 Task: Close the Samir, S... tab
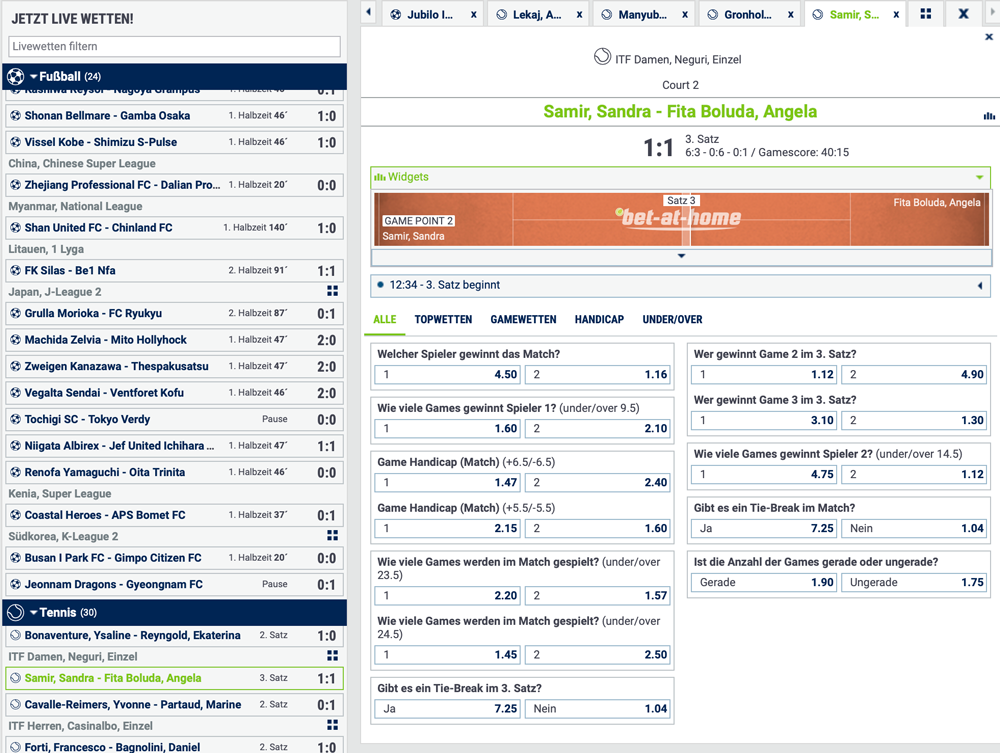pyautogui.click(x=896, y=15)
